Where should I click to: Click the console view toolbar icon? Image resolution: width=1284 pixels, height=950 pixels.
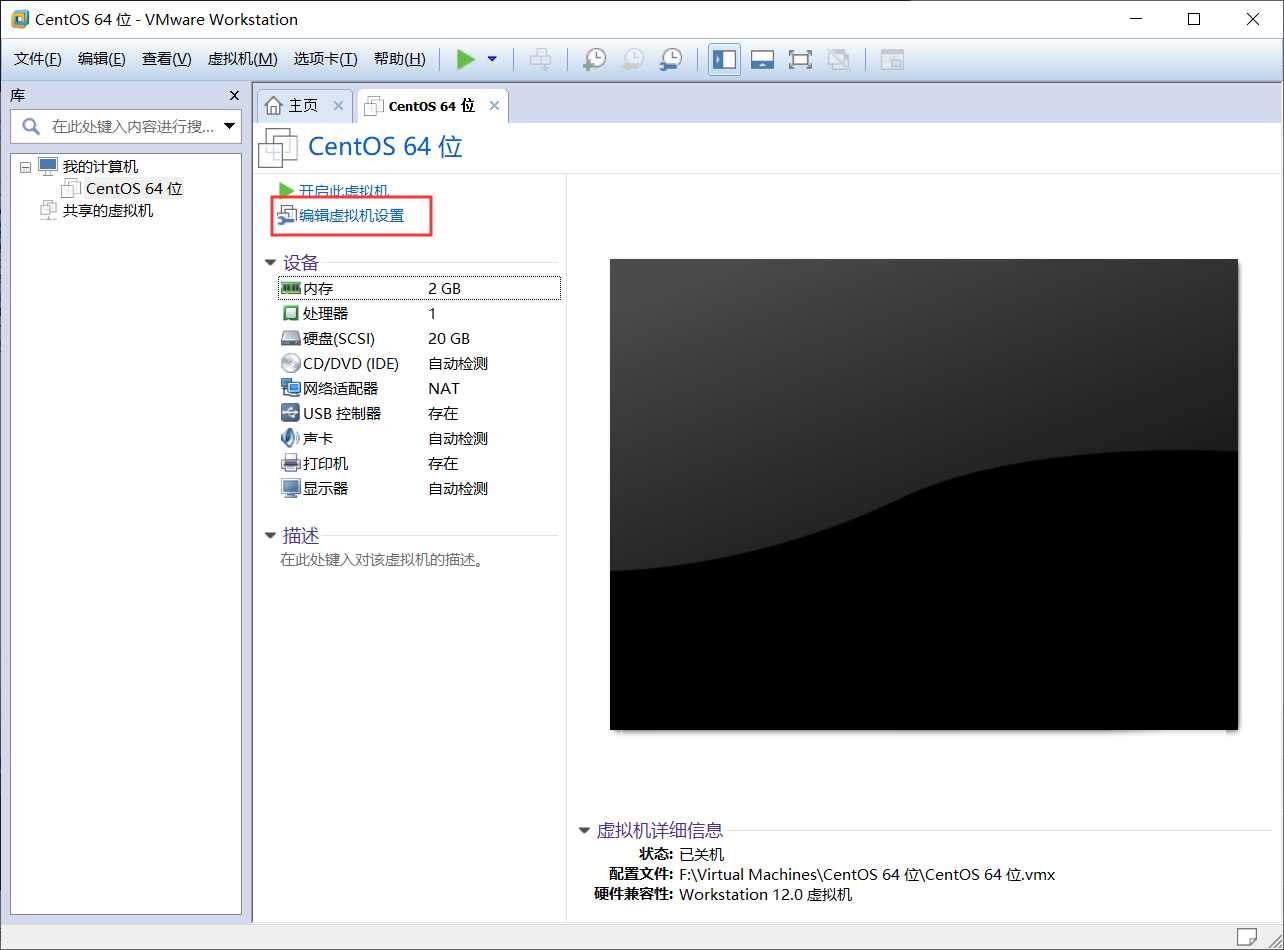click(x=892, y=59)
